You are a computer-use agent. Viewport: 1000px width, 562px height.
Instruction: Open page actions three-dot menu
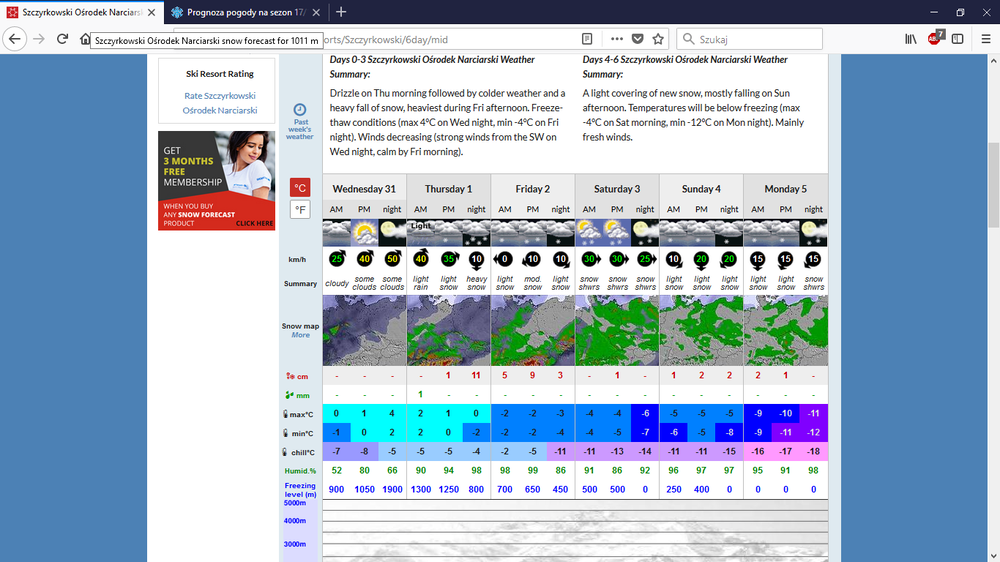point(617,39)
